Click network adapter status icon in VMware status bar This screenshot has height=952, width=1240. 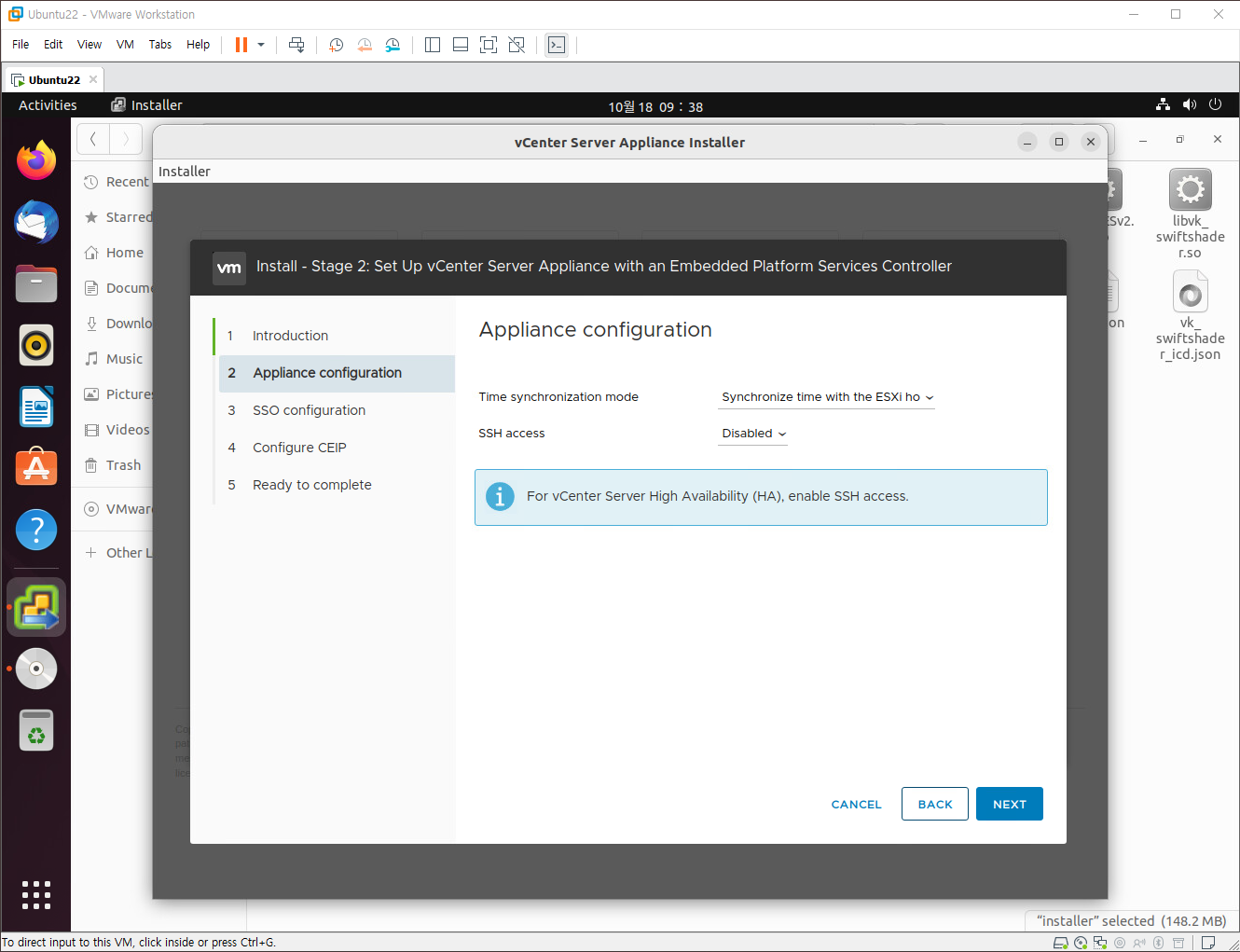1099,943
